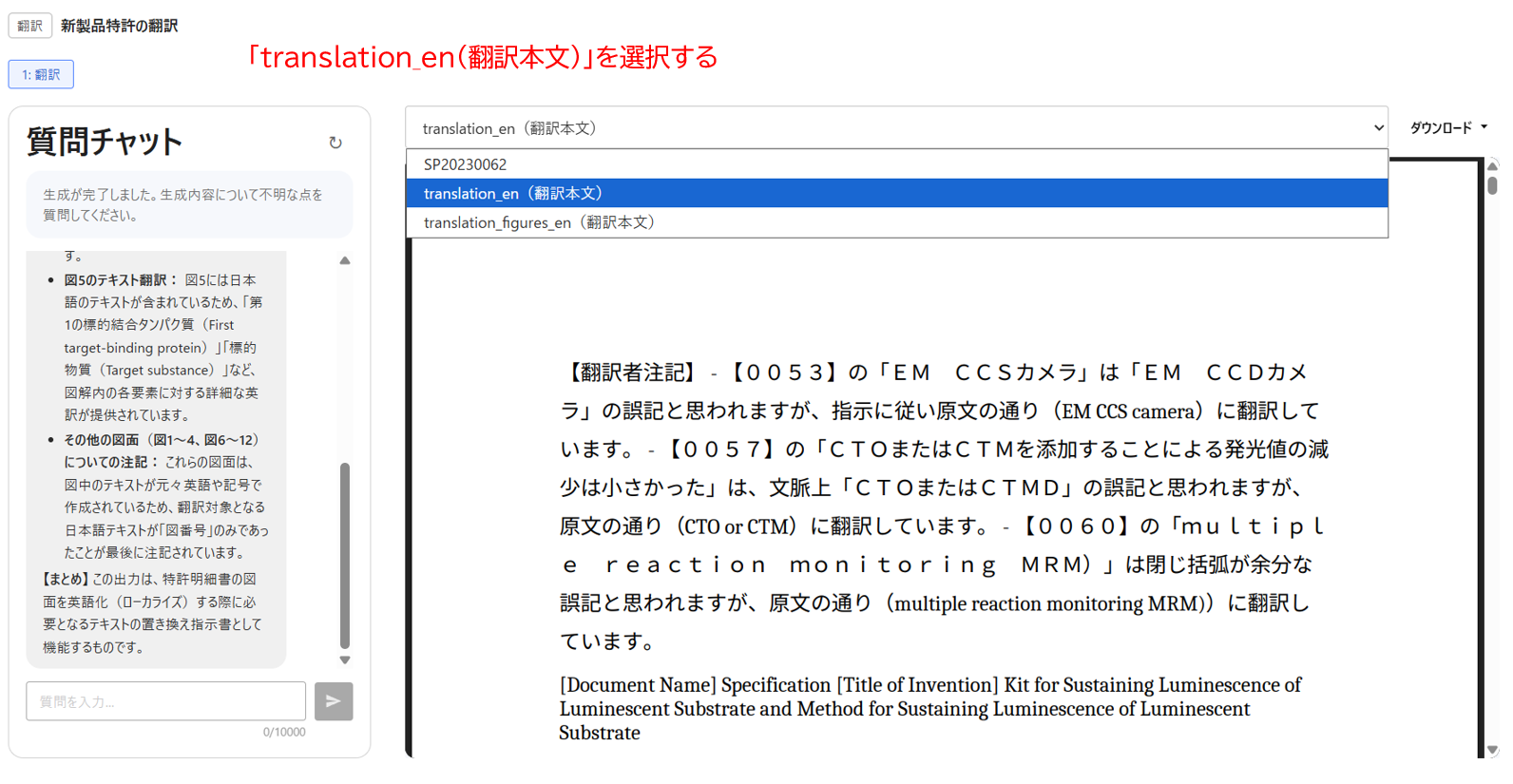The height and width of the screenshot is (784, 1513).
Task: Click the 【翻訳者注記】 text in document
Action: pyautogui.click(x=632, y=372)
